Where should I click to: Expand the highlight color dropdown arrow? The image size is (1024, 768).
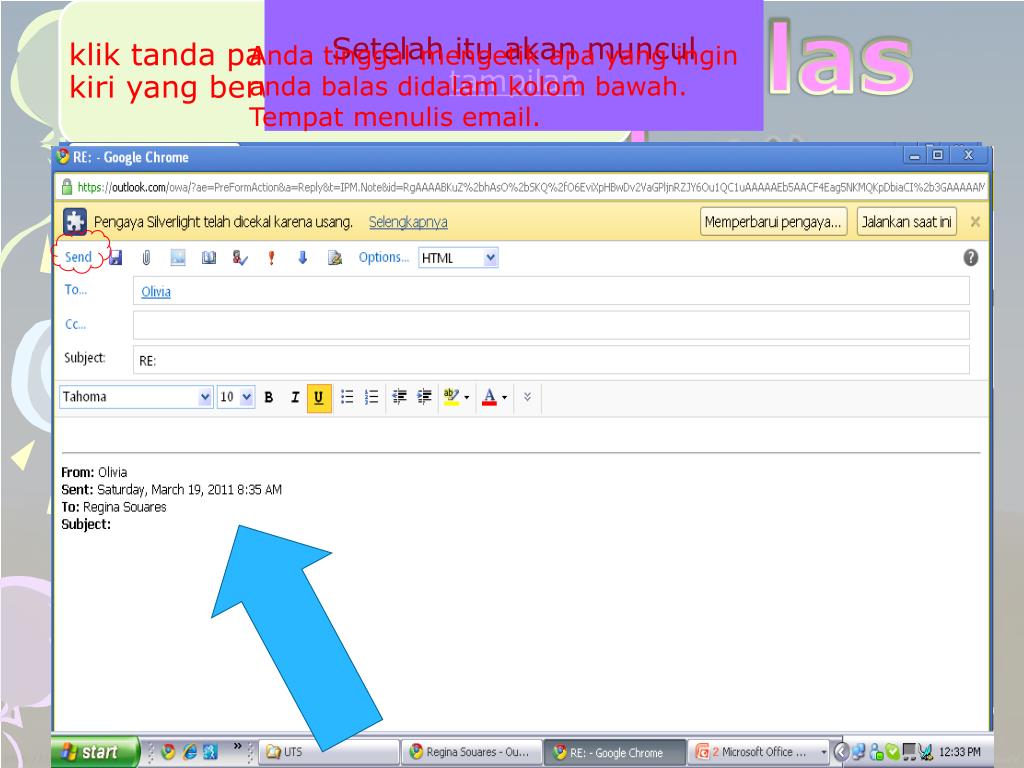tap(467, 397)
